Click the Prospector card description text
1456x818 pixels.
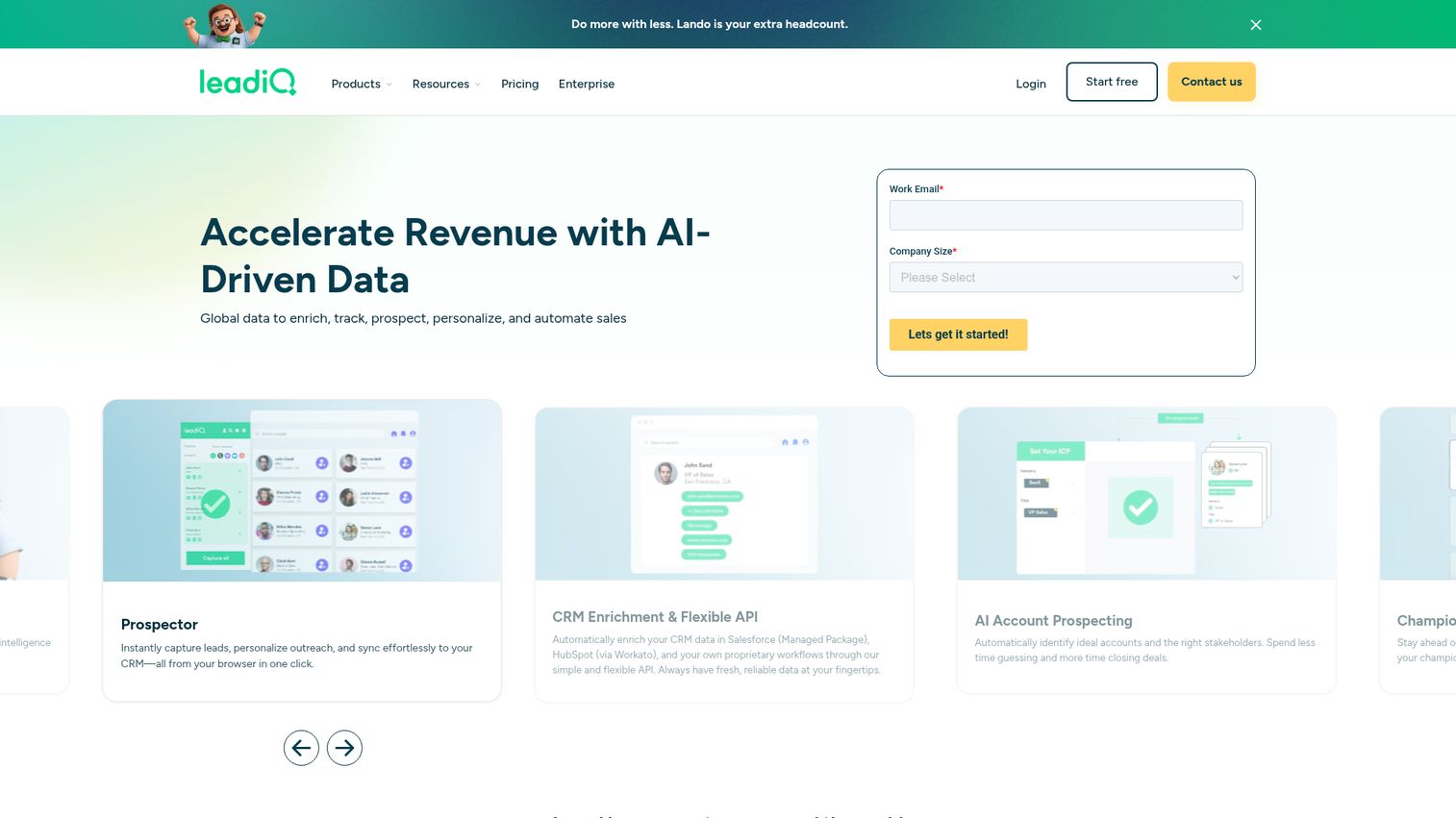coord(297,656)
